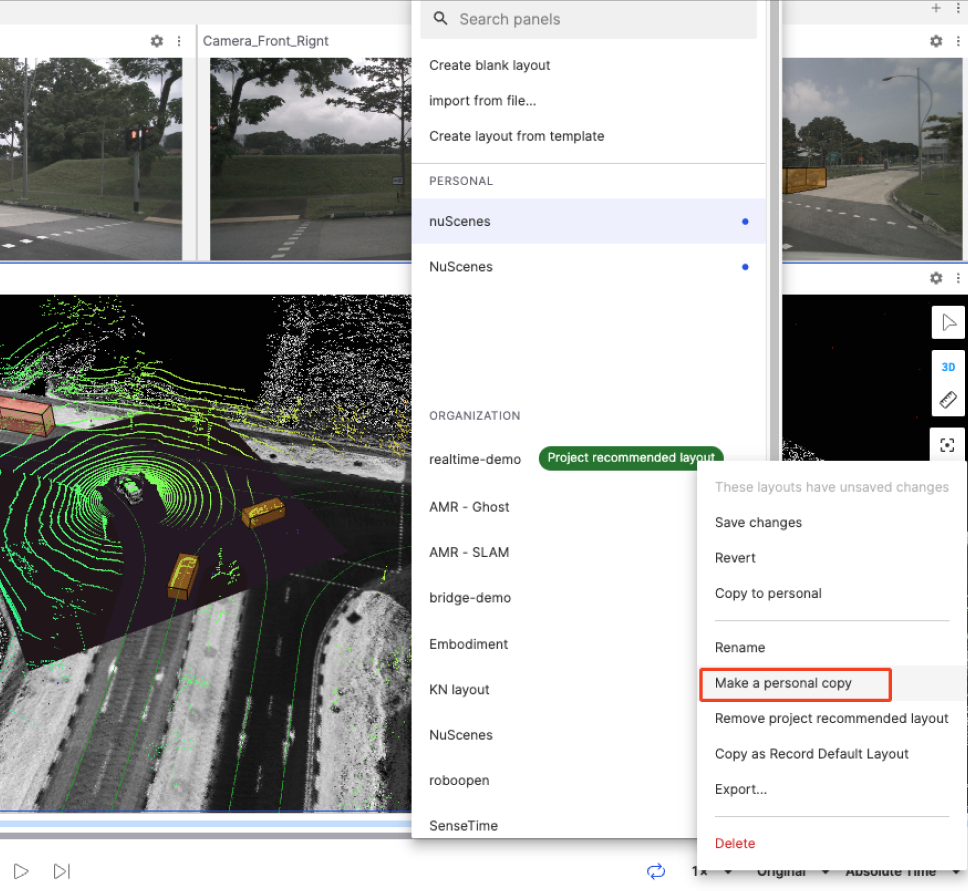968x891 pixels.
Task: Toggle the 3D camera mode button
Action: (948, 367)
